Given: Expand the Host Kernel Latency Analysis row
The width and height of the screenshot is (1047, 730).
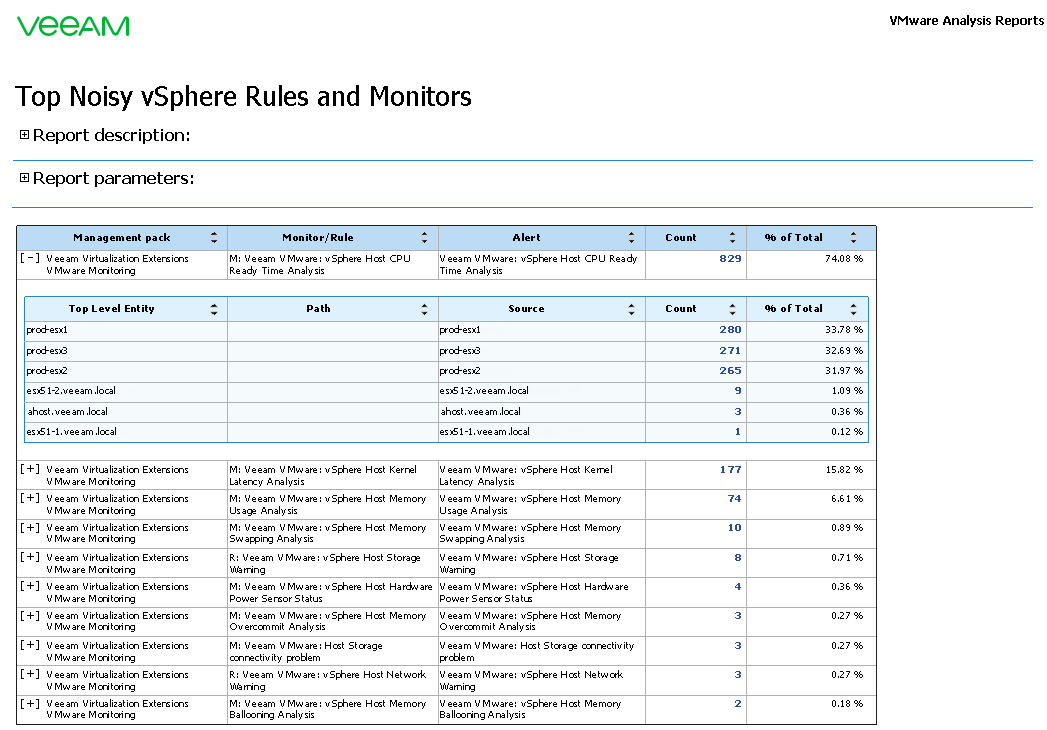Looking at the screenshot, I should [29, 470].
